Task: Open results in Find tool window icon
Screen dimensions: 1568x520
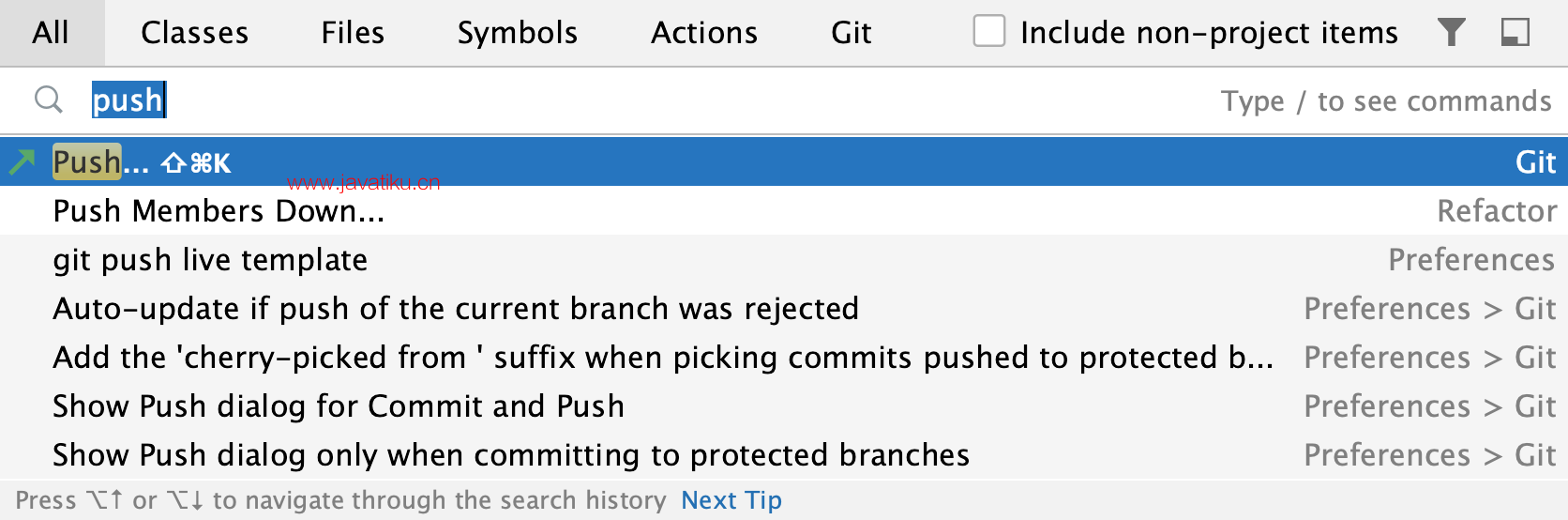Action: [1515, 33]
